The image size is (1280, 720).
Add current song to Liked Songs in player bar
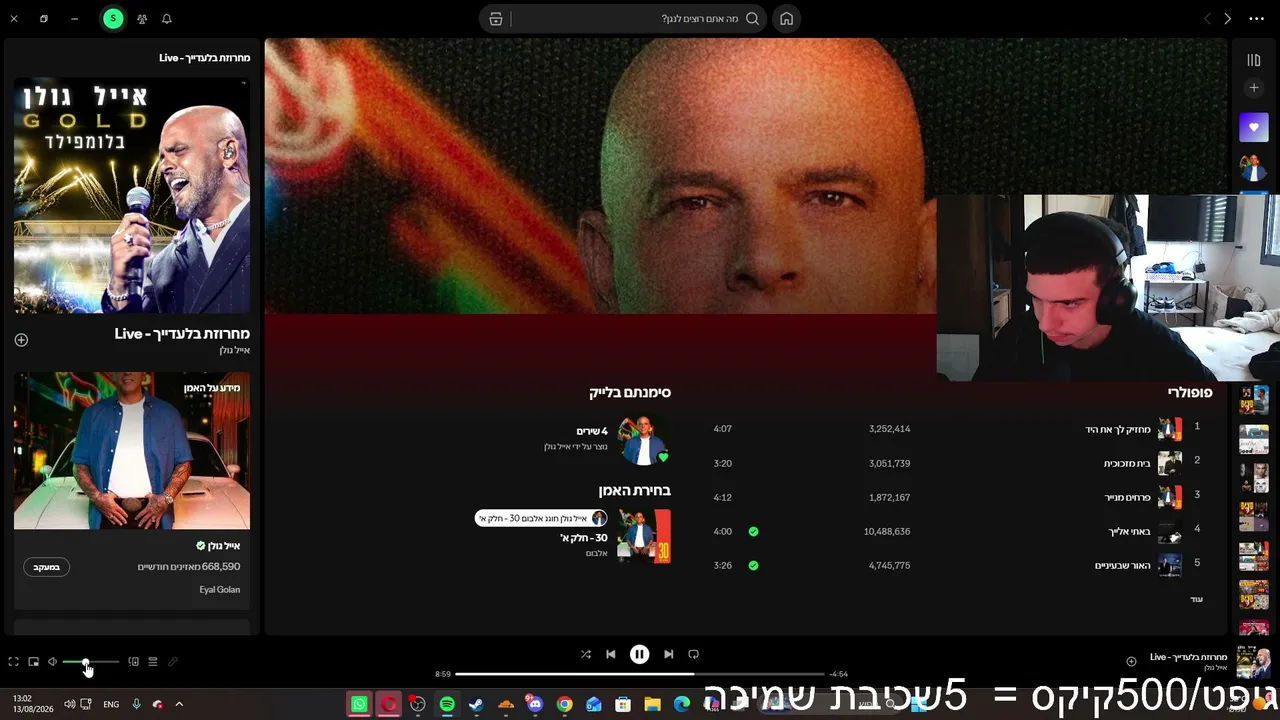1131,661
